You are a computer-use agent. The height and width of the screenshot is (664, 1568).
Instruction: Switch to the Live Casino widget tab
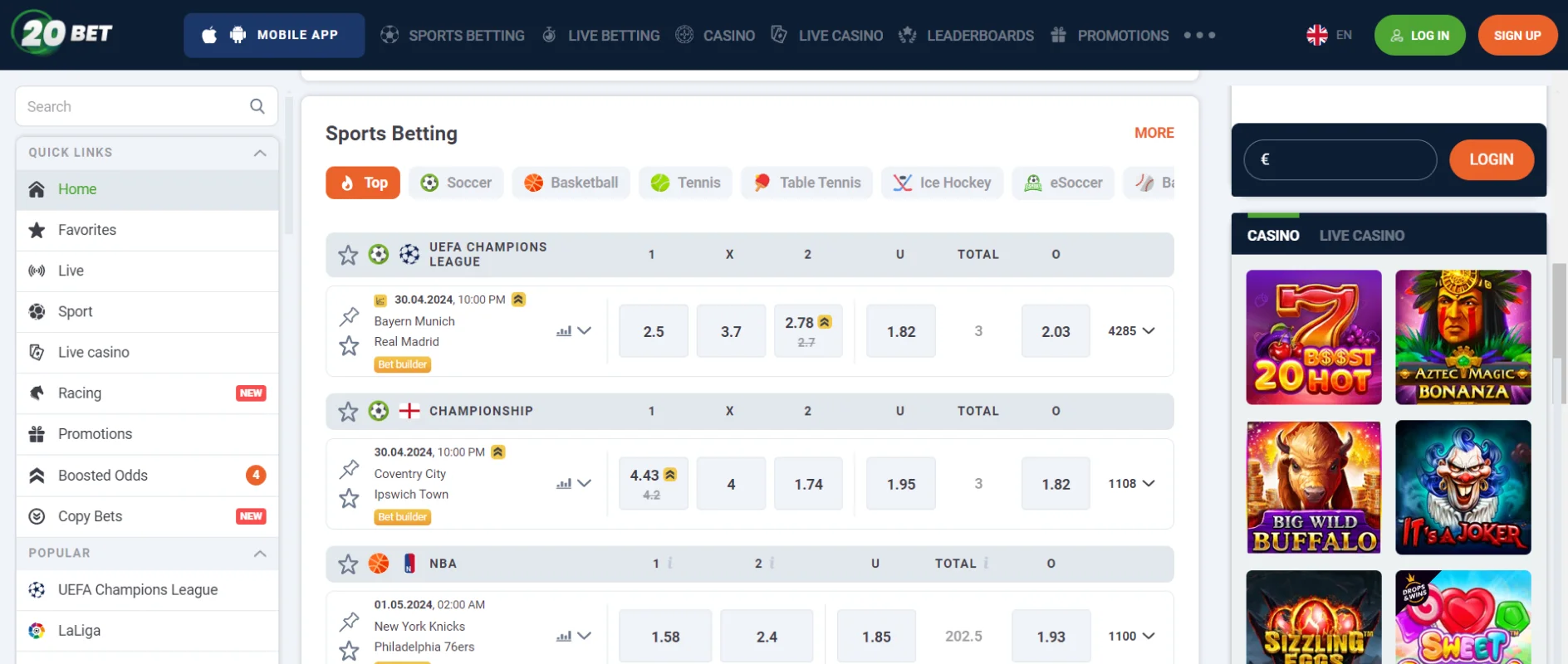click(x=1362, y=236)
